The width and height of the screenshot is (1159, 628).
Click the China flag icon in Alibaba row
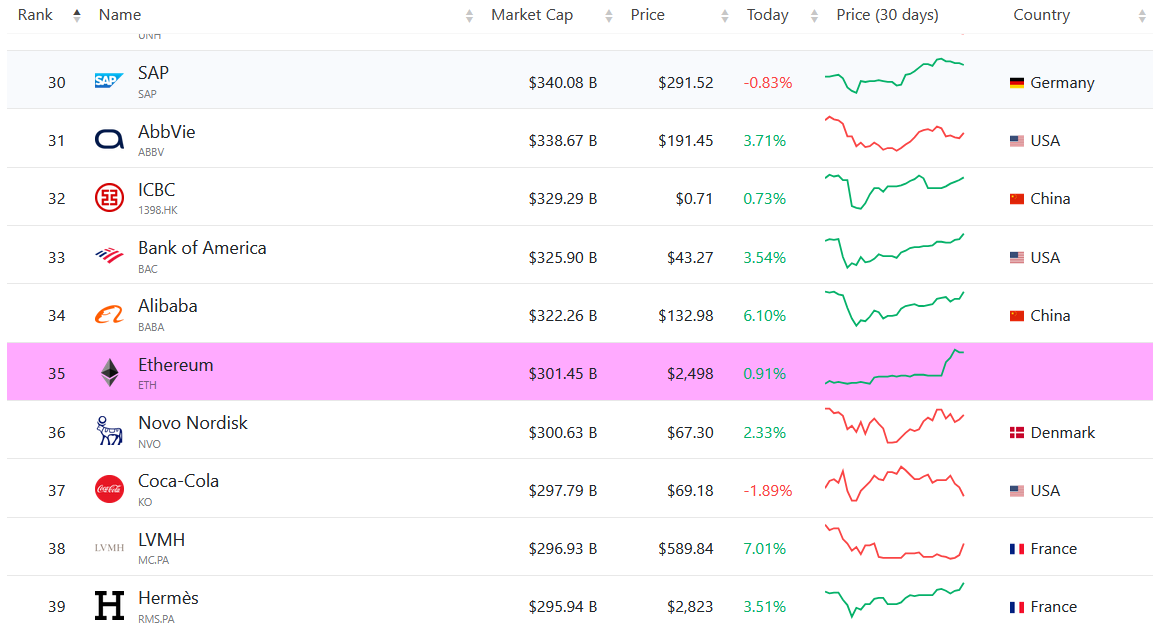pos(1017,315)
